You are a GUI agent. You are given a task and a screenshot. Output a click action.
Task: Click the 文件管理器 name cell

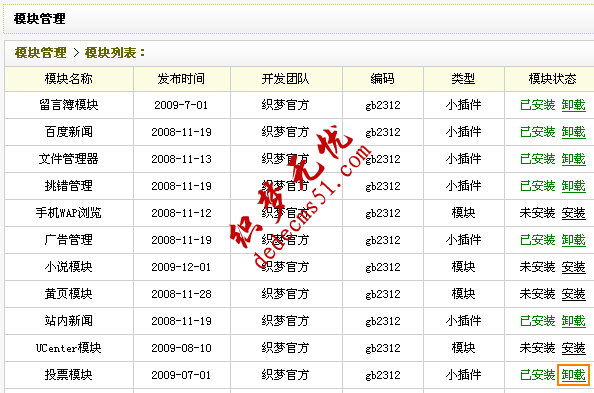click(69, 159)
